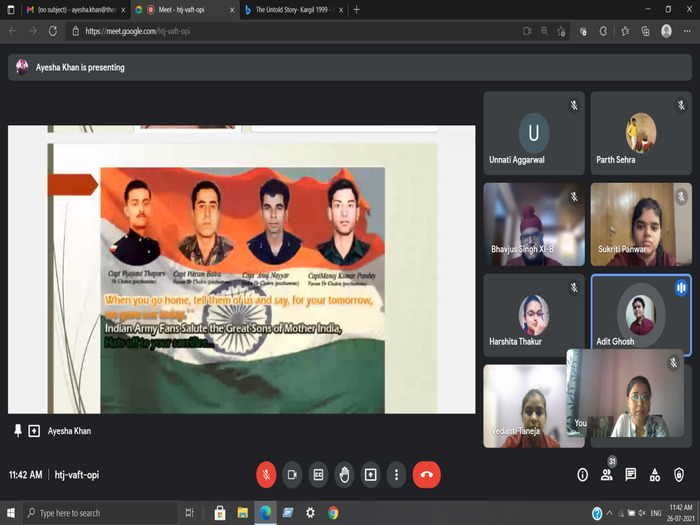
Task: Unmute the microphone in Meet controls
Action: tap(266, 475)
